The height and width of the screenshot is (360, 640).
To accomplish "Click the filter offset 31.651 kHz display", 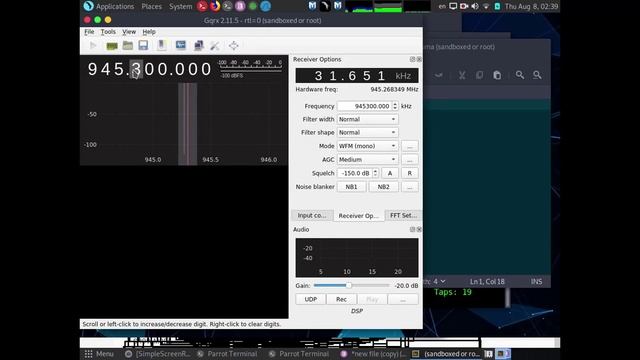I will [x=357, y=76].
